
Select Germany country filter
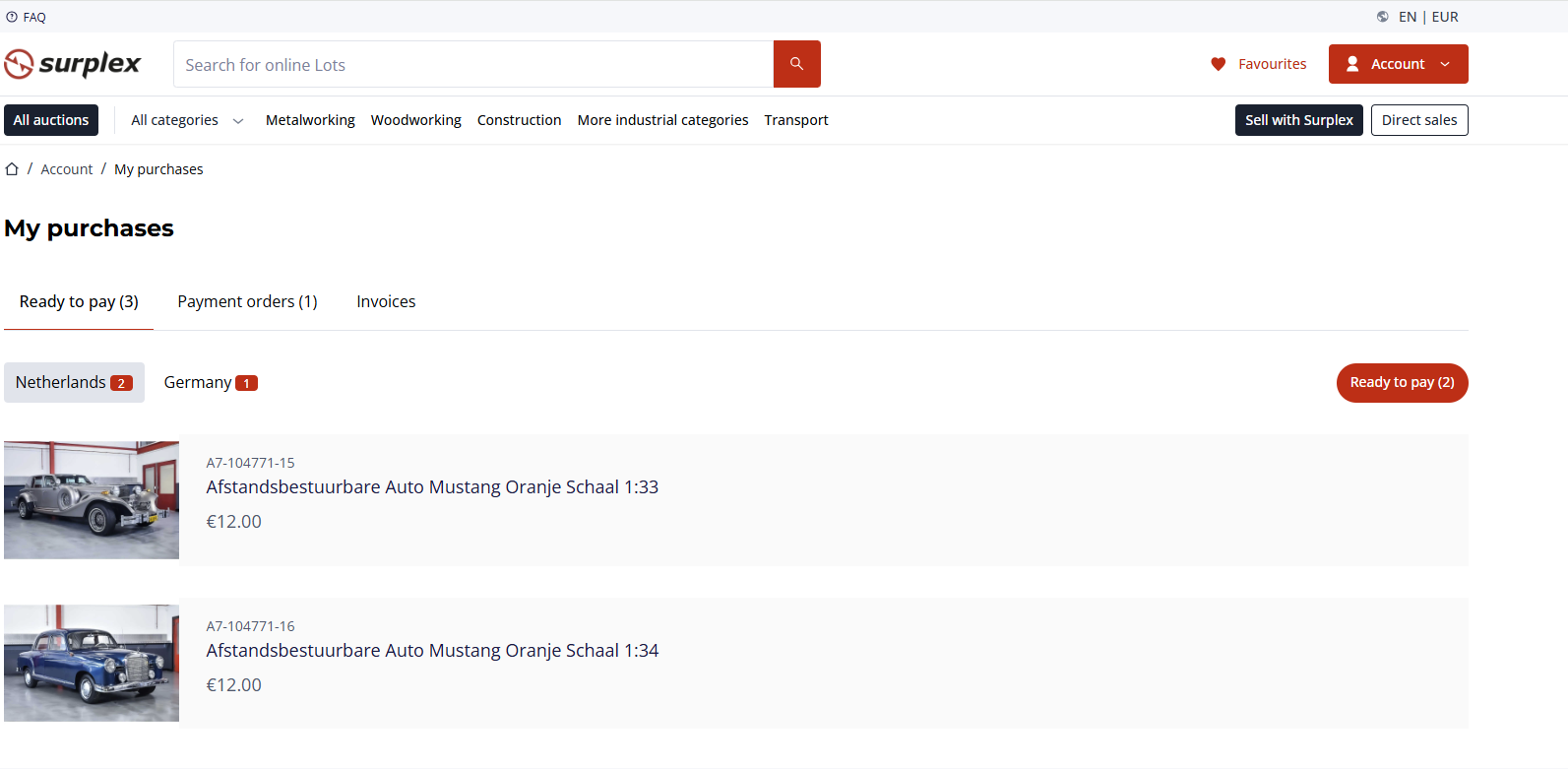click(211, 382)
